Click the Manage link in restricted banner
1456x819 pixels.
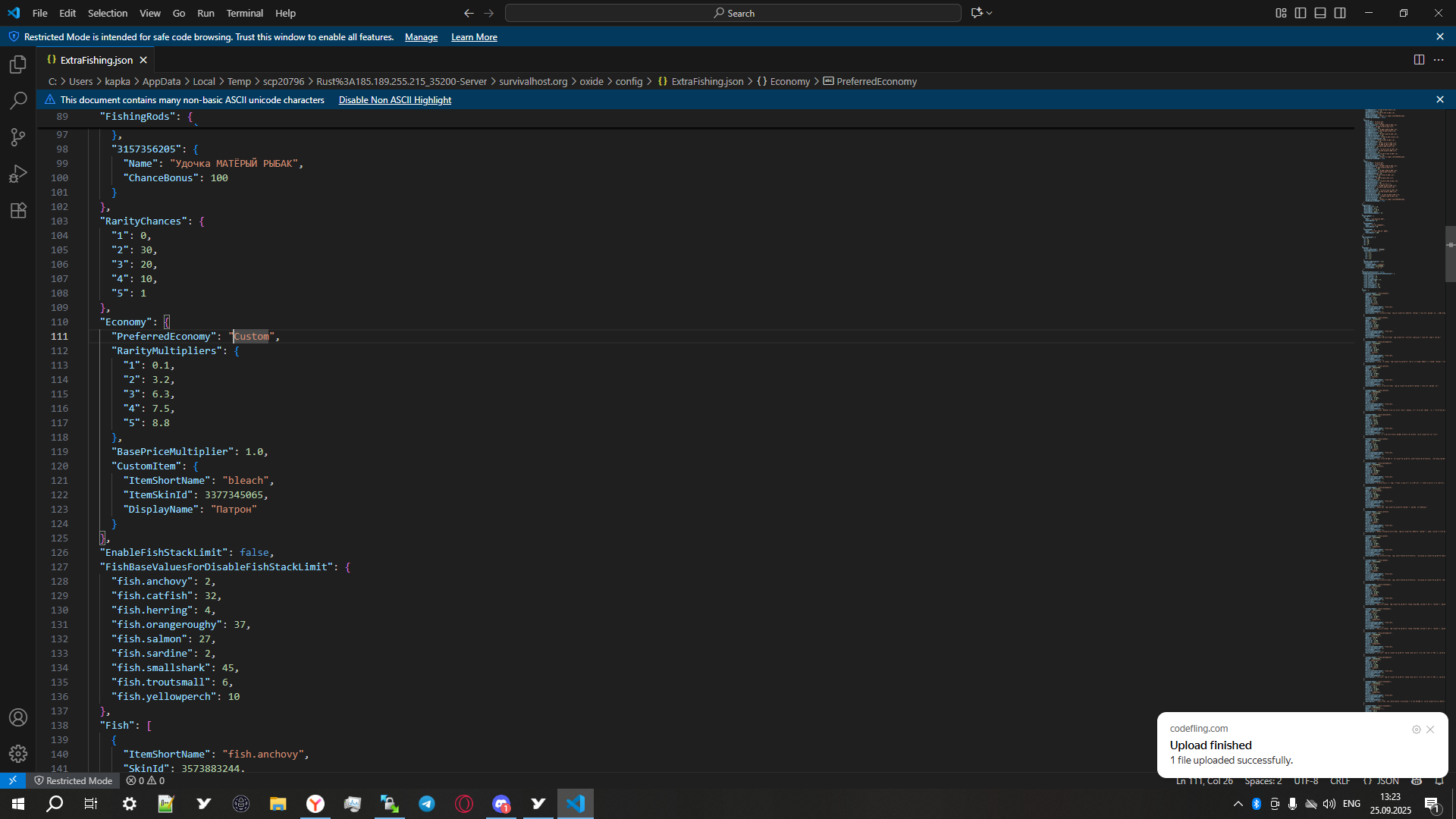(421, 37)
